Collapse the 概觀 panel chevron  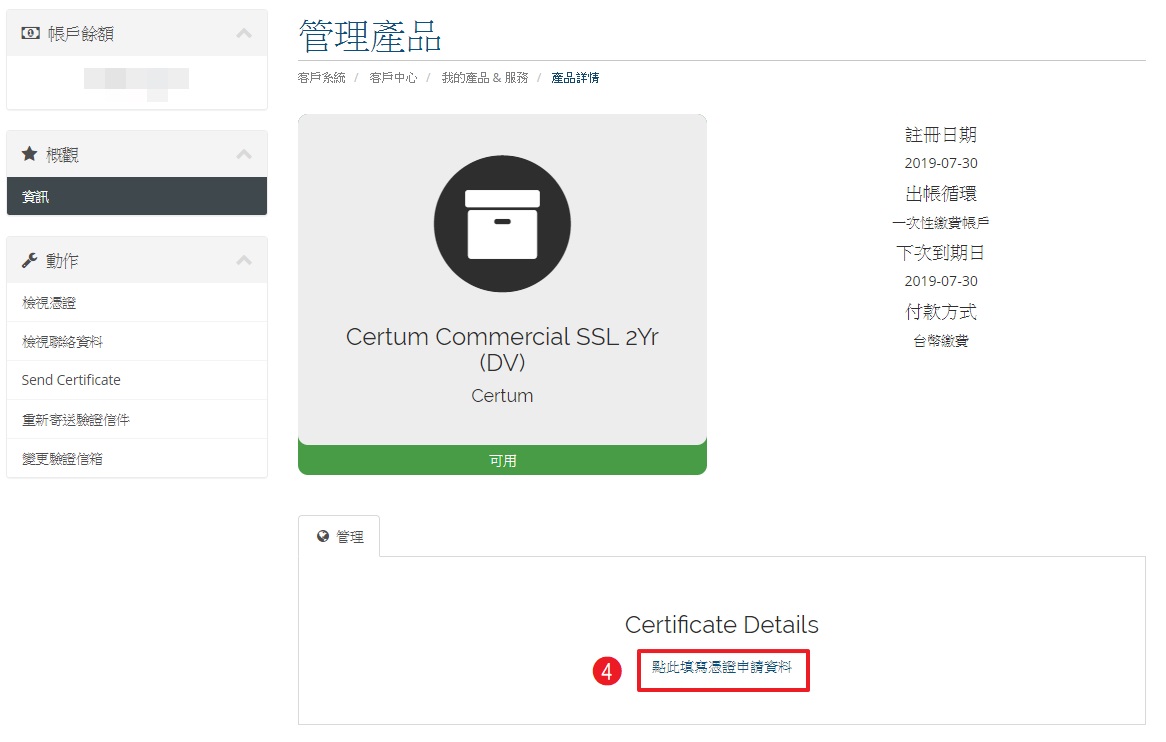click(x=244, y=154)
